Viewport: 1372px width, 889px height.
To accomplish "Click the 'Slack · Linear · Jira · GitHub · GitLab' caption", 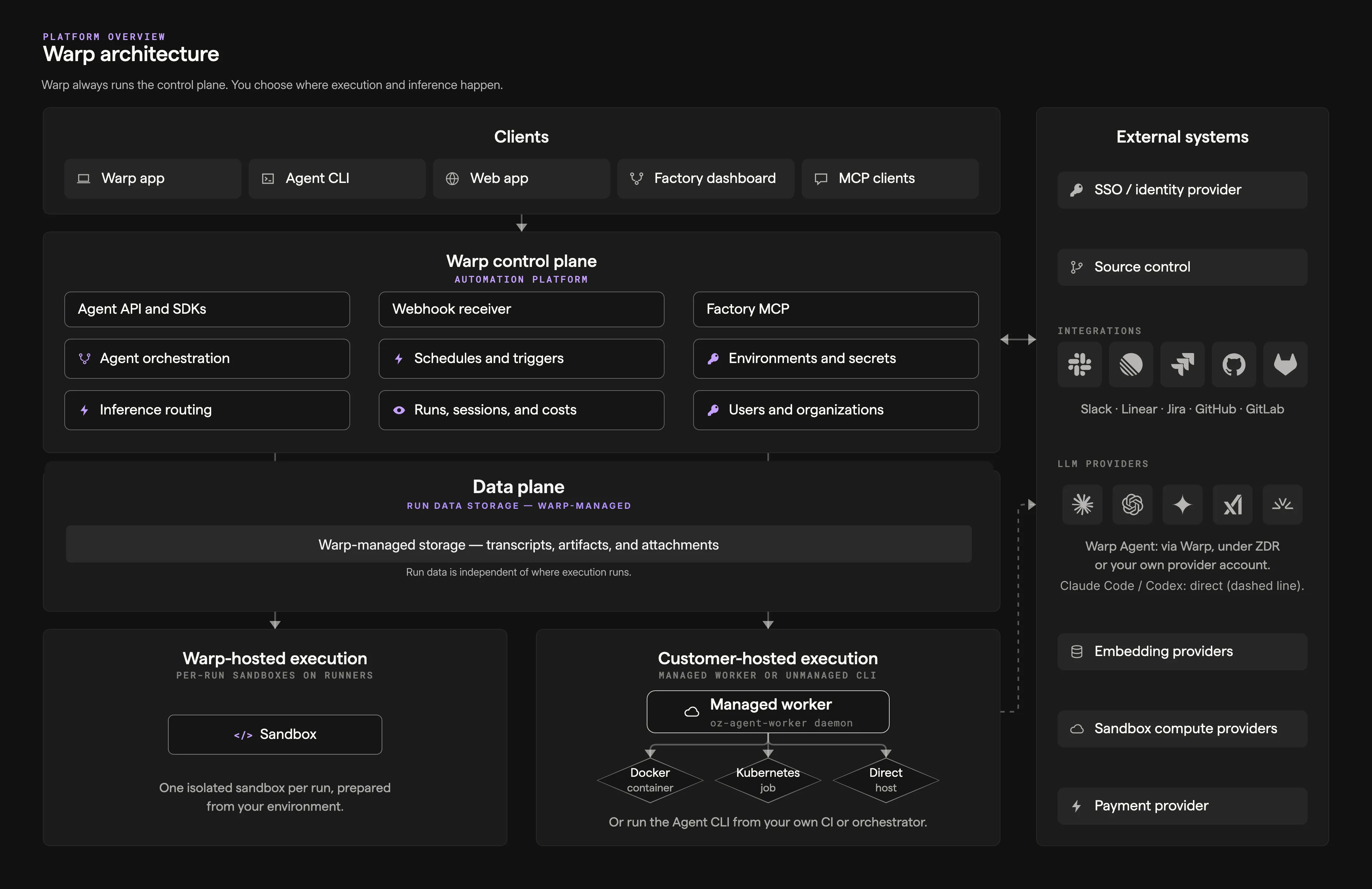I will pyautogui.click(x=1182, y=409).
